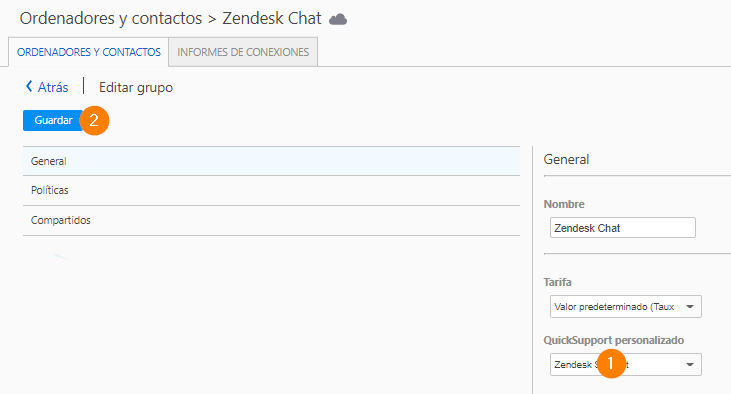Open the Compartidos section
The width and height of the screenshot is (731, 394).
(271, 220)
